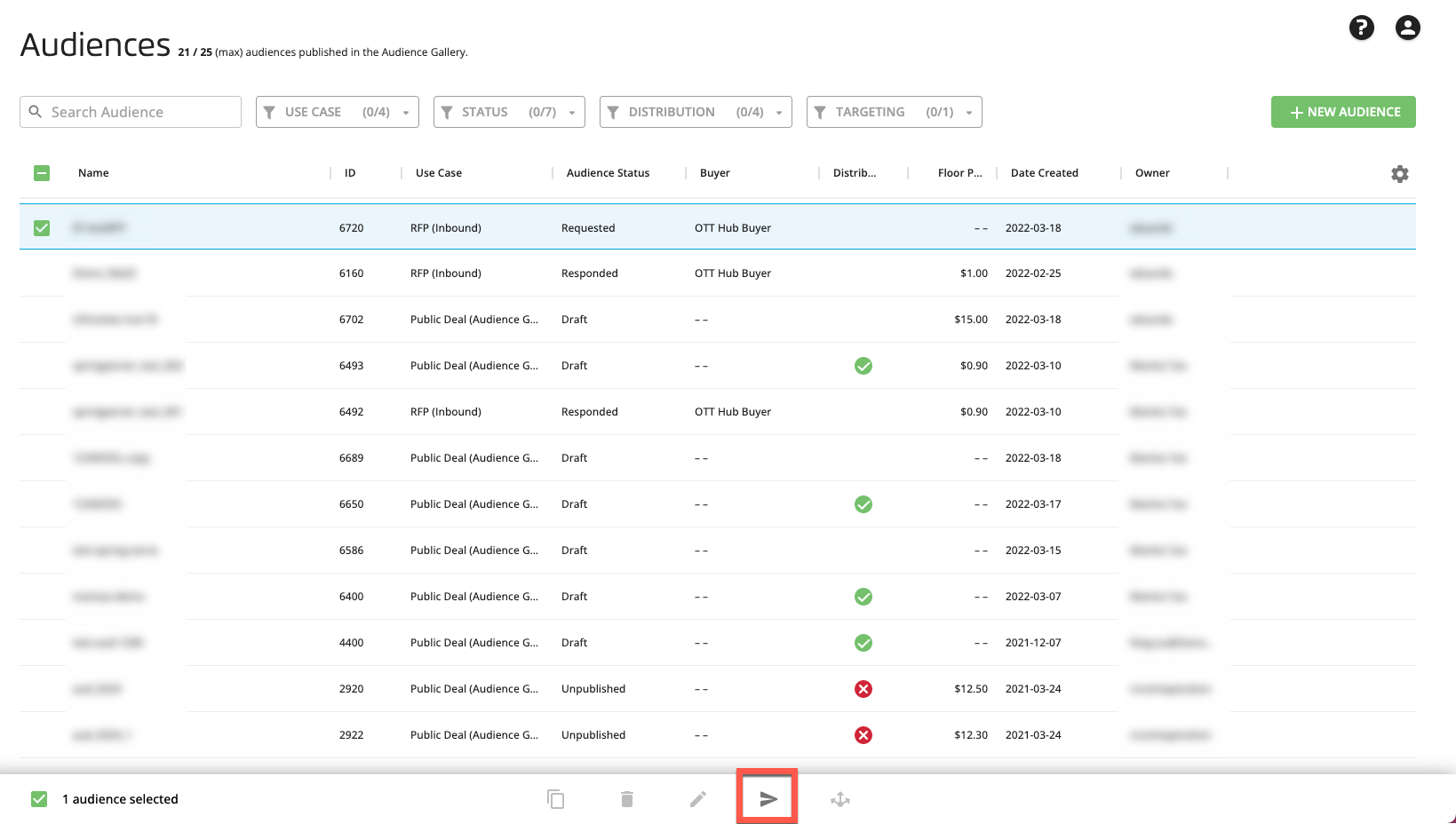This screenshot has width=1456, height=824.
Task: Click the NEW AUDIENCE button
Action: (1343, 112)
